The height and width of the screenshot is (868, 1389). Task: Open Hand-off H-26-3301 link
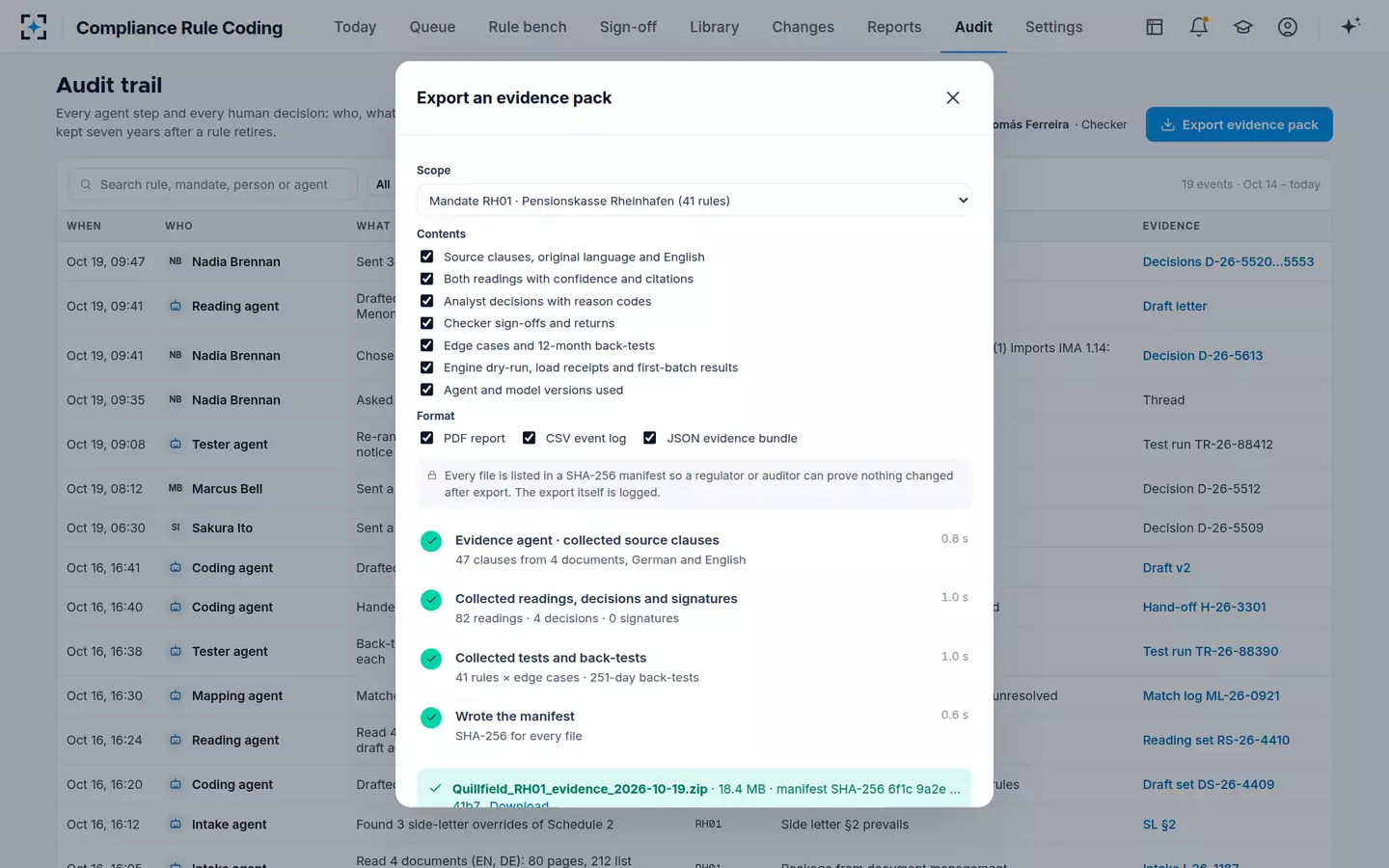1205,607
